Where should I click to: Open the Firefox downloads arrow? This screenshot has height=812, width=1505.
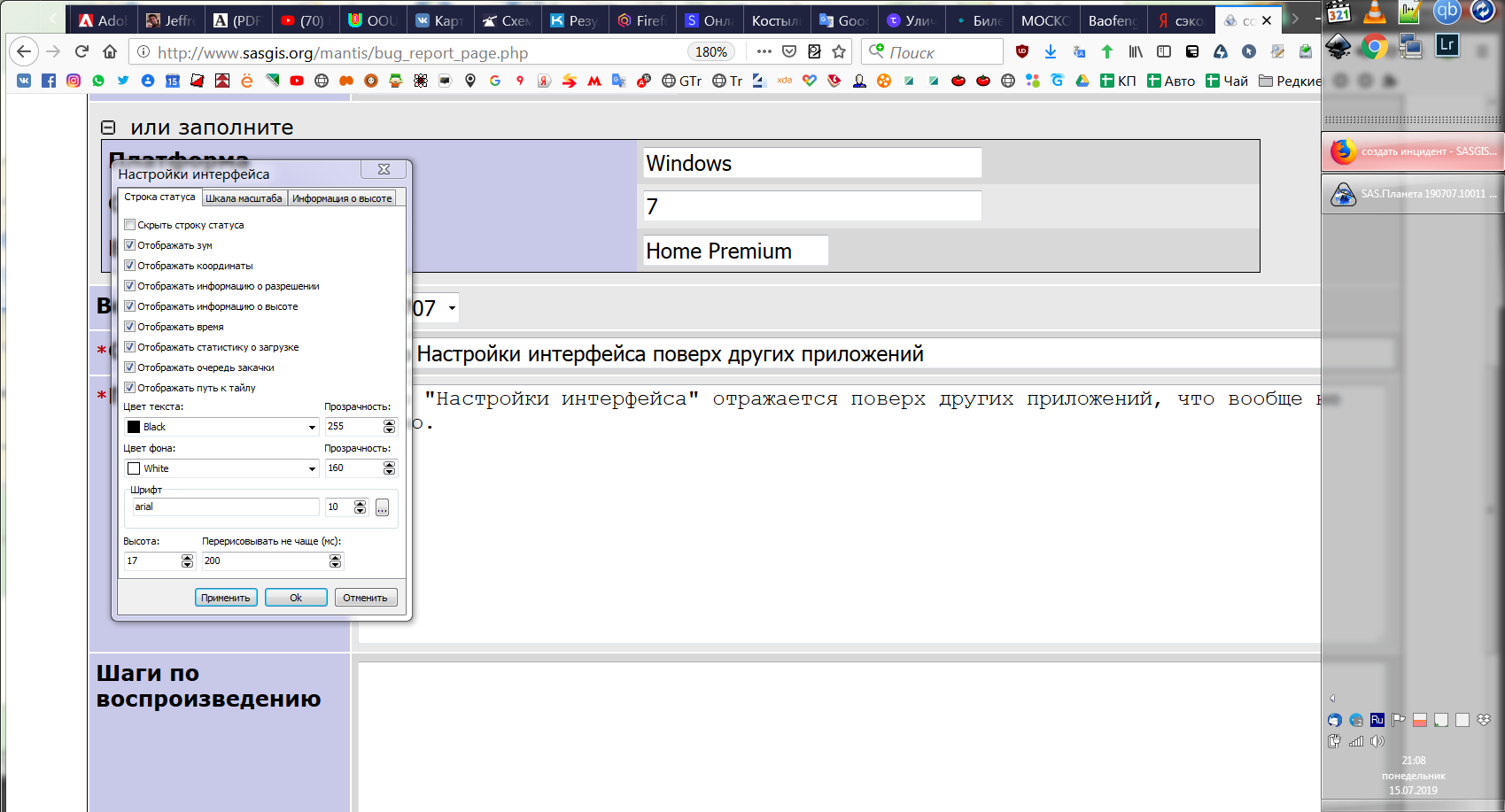click(x=1051, y=52)
